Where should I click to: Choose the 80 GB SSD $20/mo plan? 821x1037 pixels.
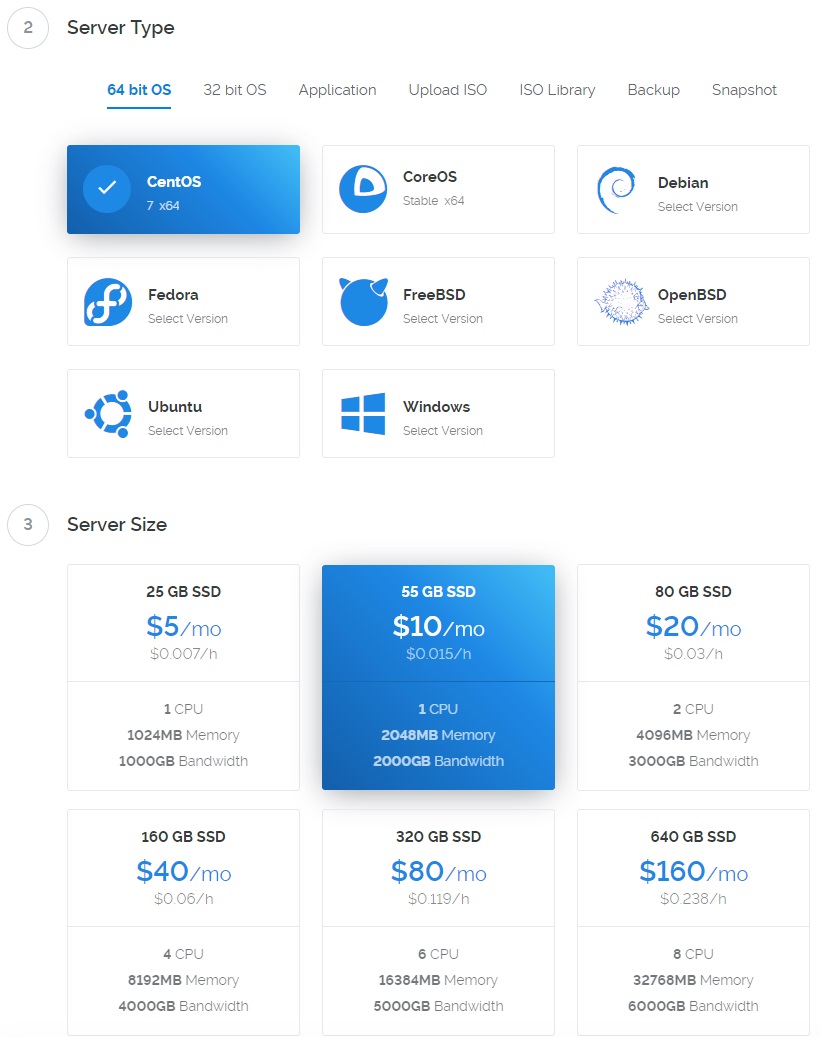(x=693, y=677)
